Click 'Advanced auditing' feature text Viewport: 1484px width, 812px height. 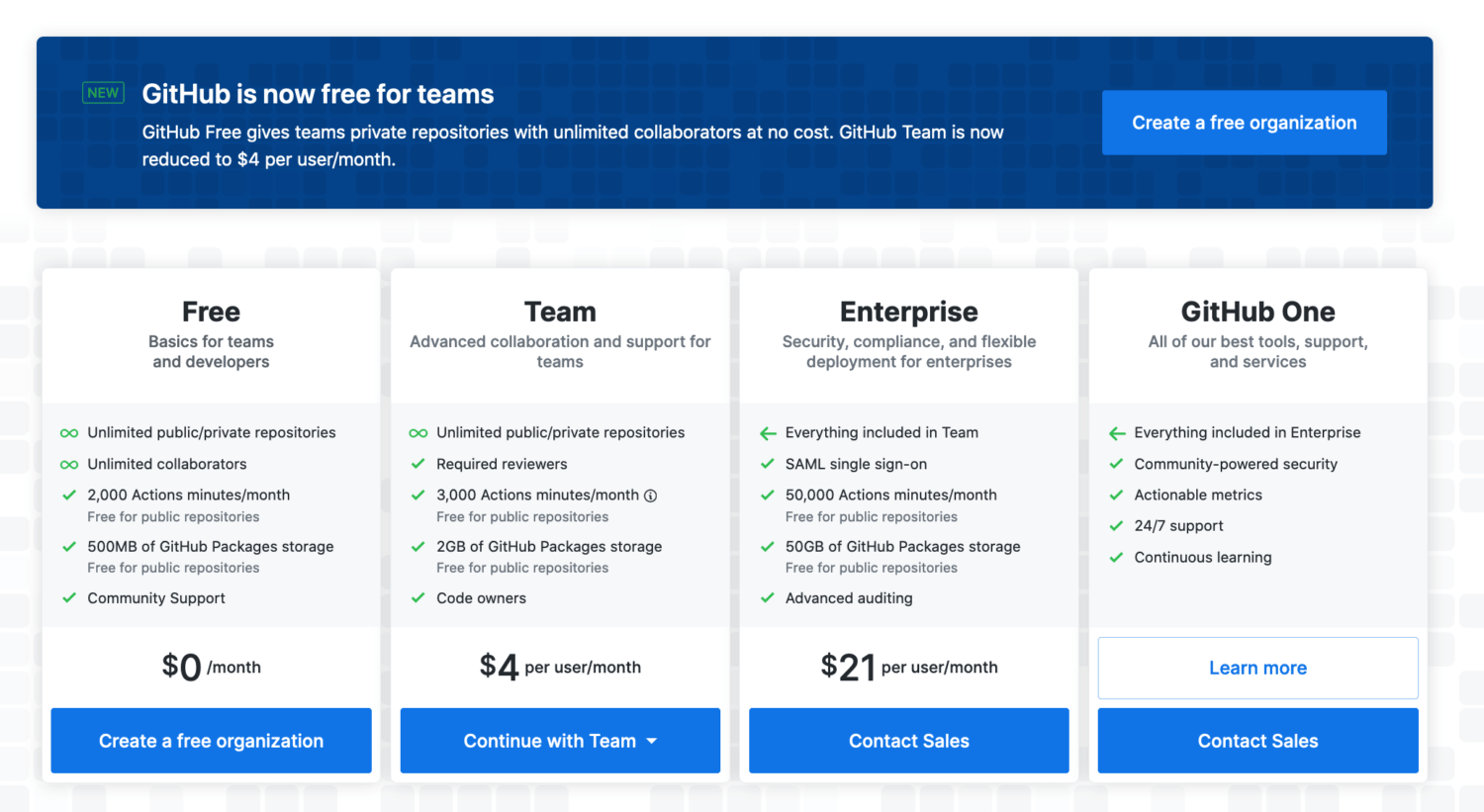(x=849, y=597)
